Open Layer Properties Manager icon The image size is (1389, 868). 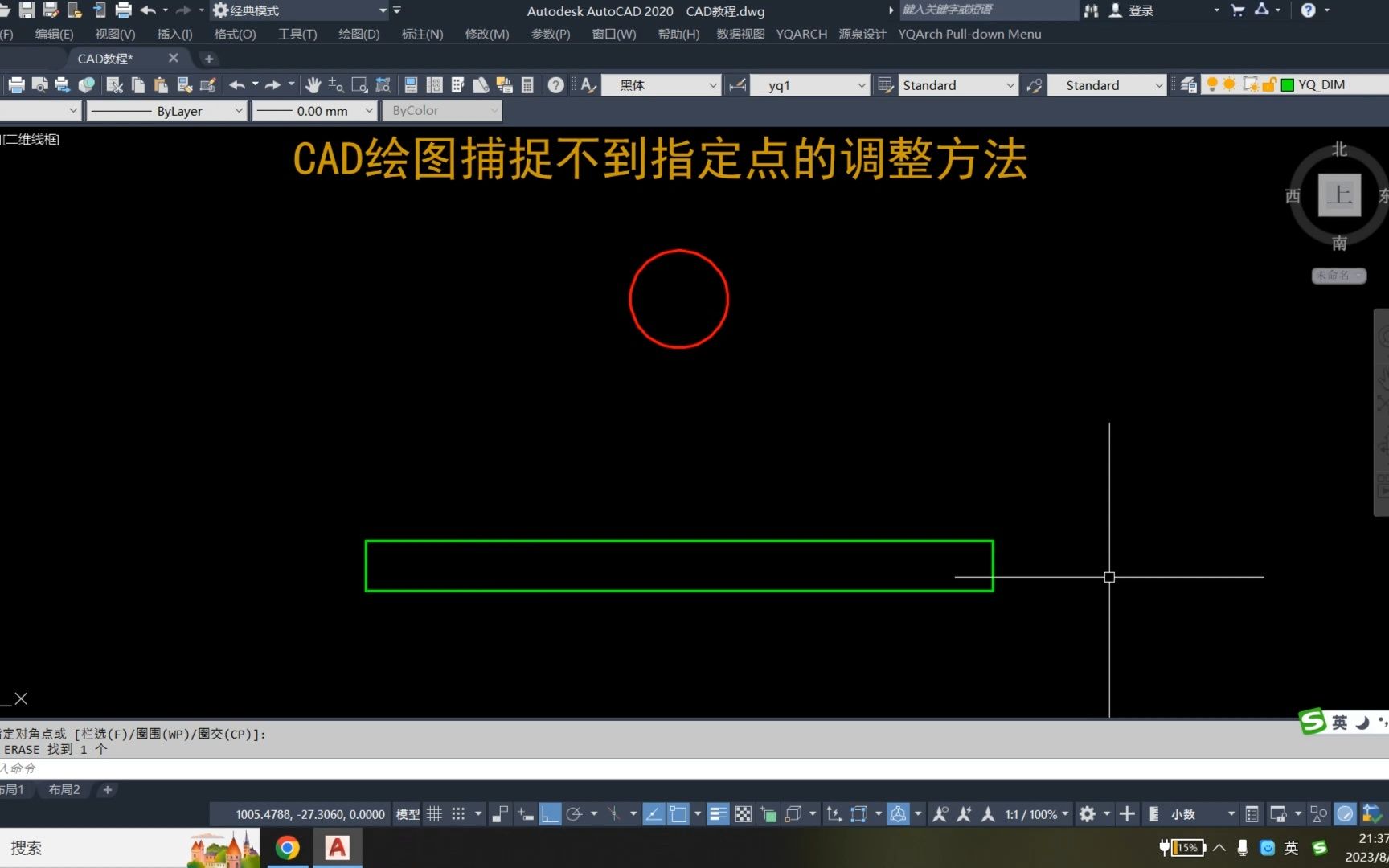pyautogui.click(x=1188, y=85)
